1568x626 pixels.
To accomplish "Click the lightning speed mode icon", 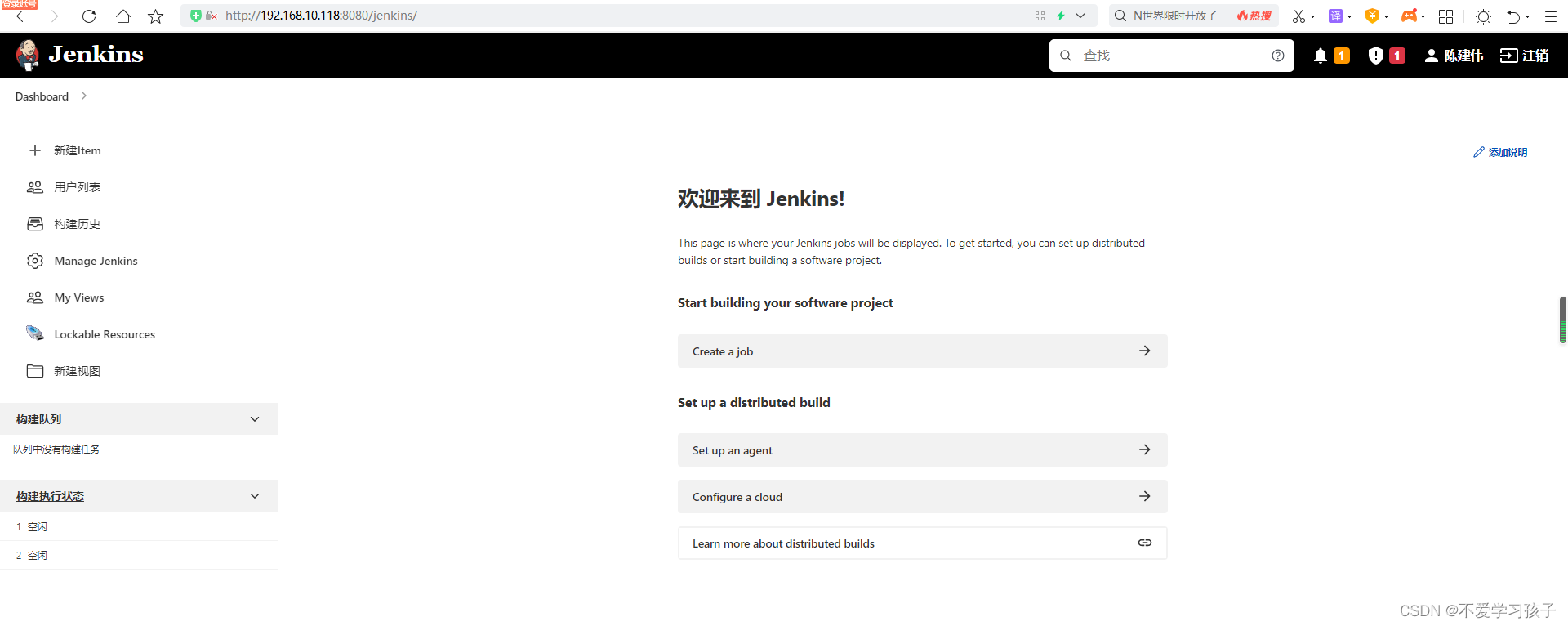I will click(1061, 16).
